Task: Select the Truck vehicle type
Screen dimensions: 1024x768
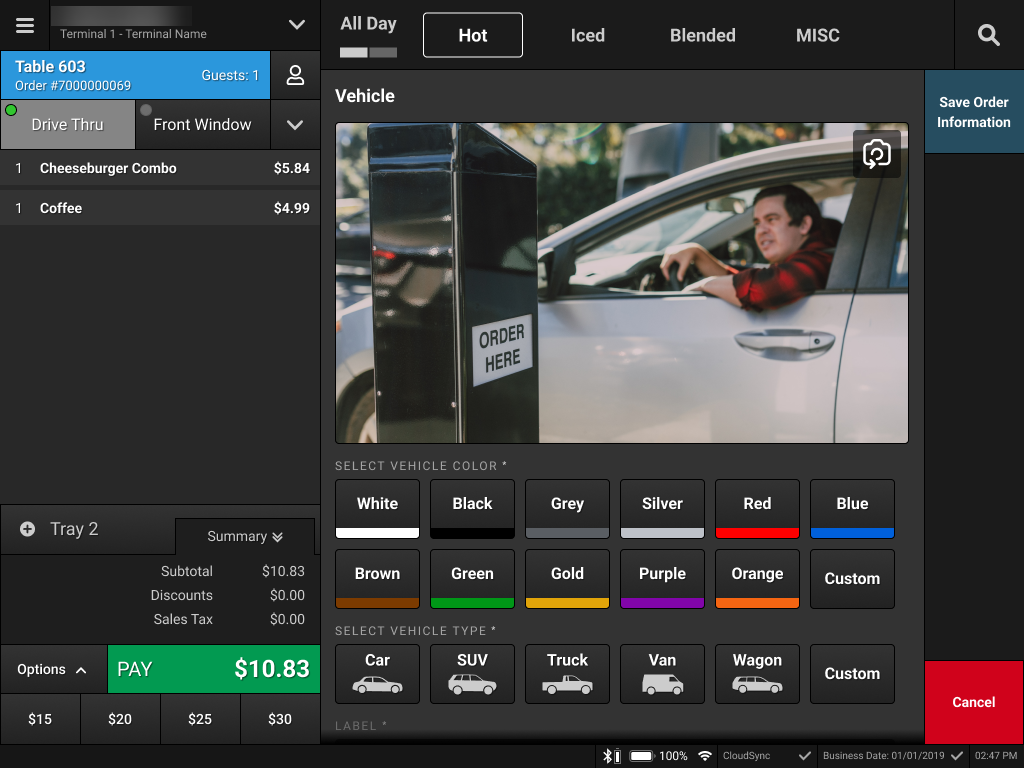Action: coord(567,674)
